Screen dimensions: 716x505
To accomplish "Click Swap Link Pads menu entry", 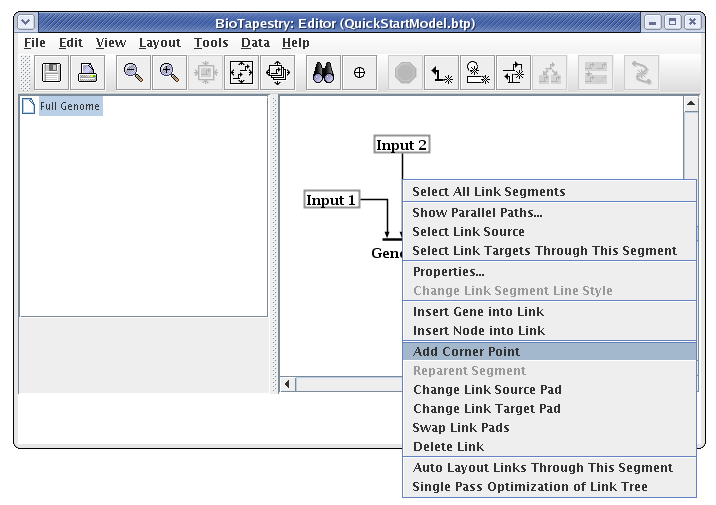I will 461,428.
